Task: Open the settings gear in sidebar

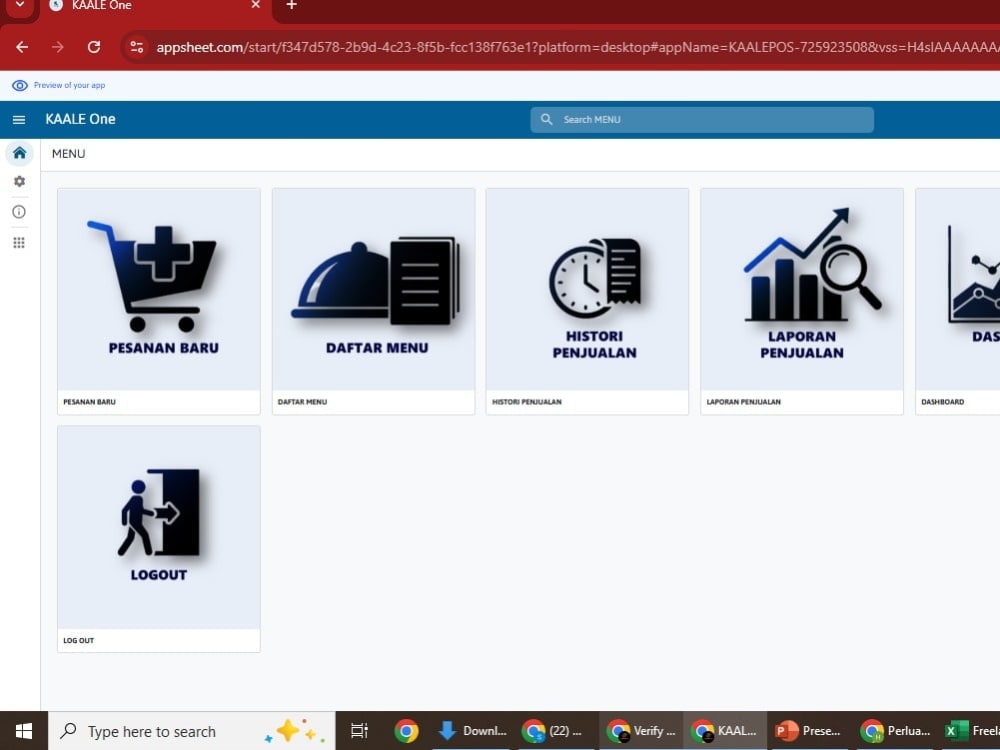Action: 19,182
